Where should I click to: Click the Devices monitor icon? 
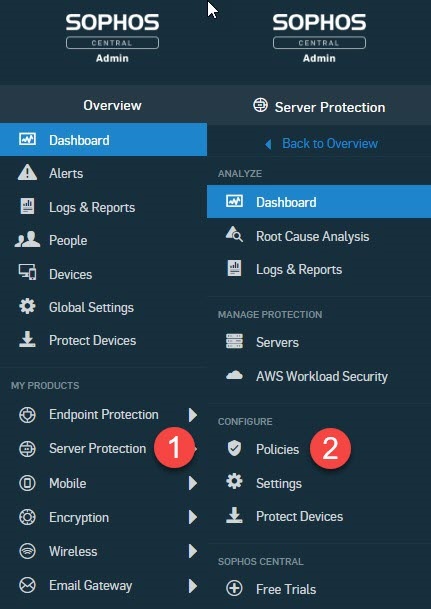[x=28, y=273]
